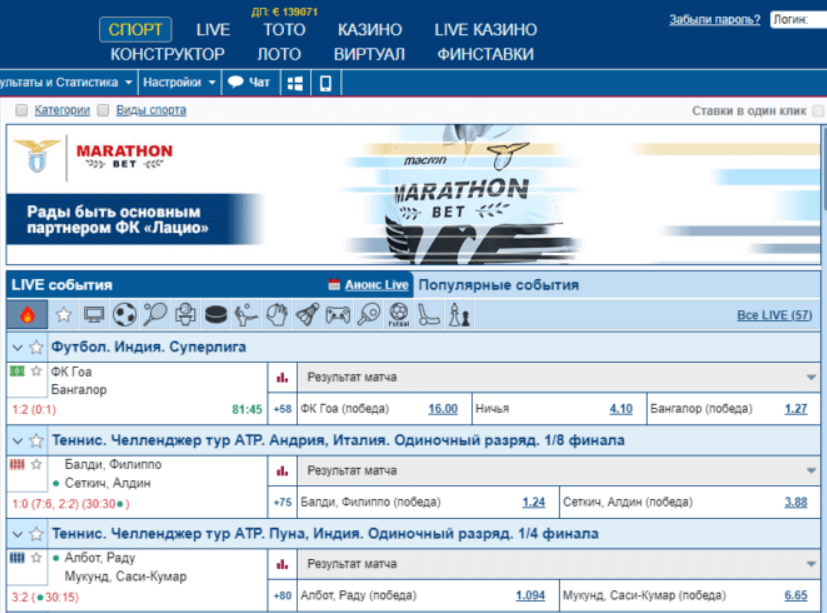827x613 pixels.
Task: Select the fire icon for hot LIVE events
Action: click(27, 315)
